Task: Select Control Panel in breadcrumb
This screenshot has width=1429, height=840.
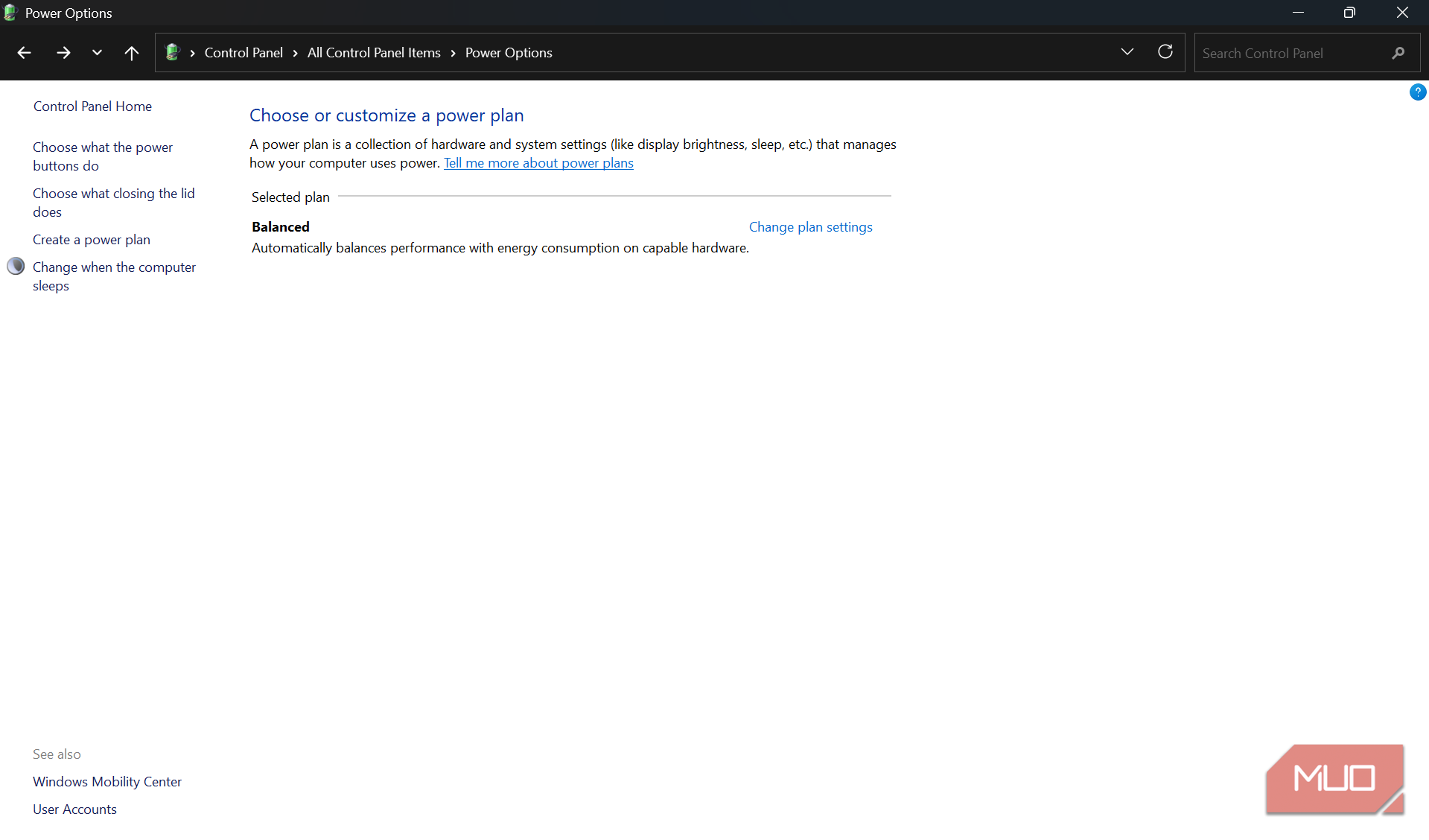Action: 244,53
